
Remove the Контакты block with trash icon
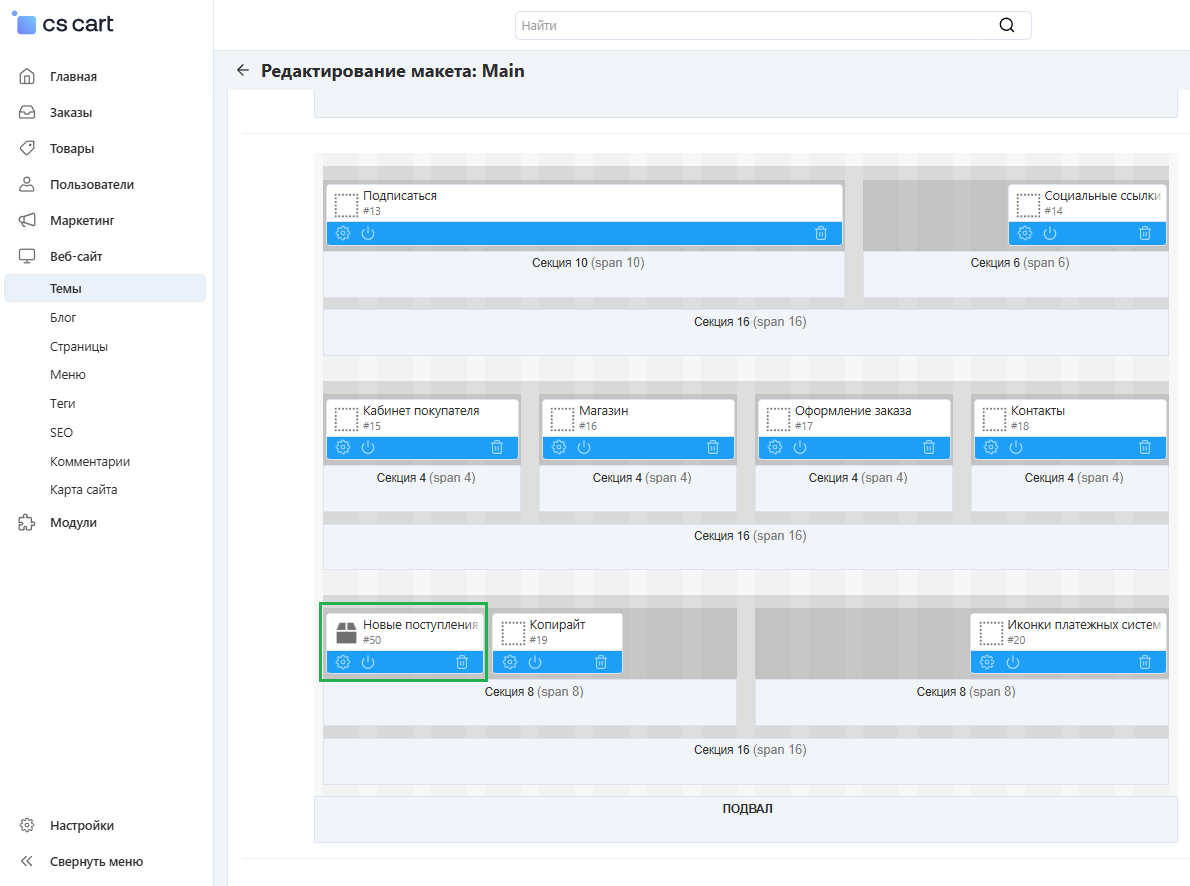click(1145, 447)
